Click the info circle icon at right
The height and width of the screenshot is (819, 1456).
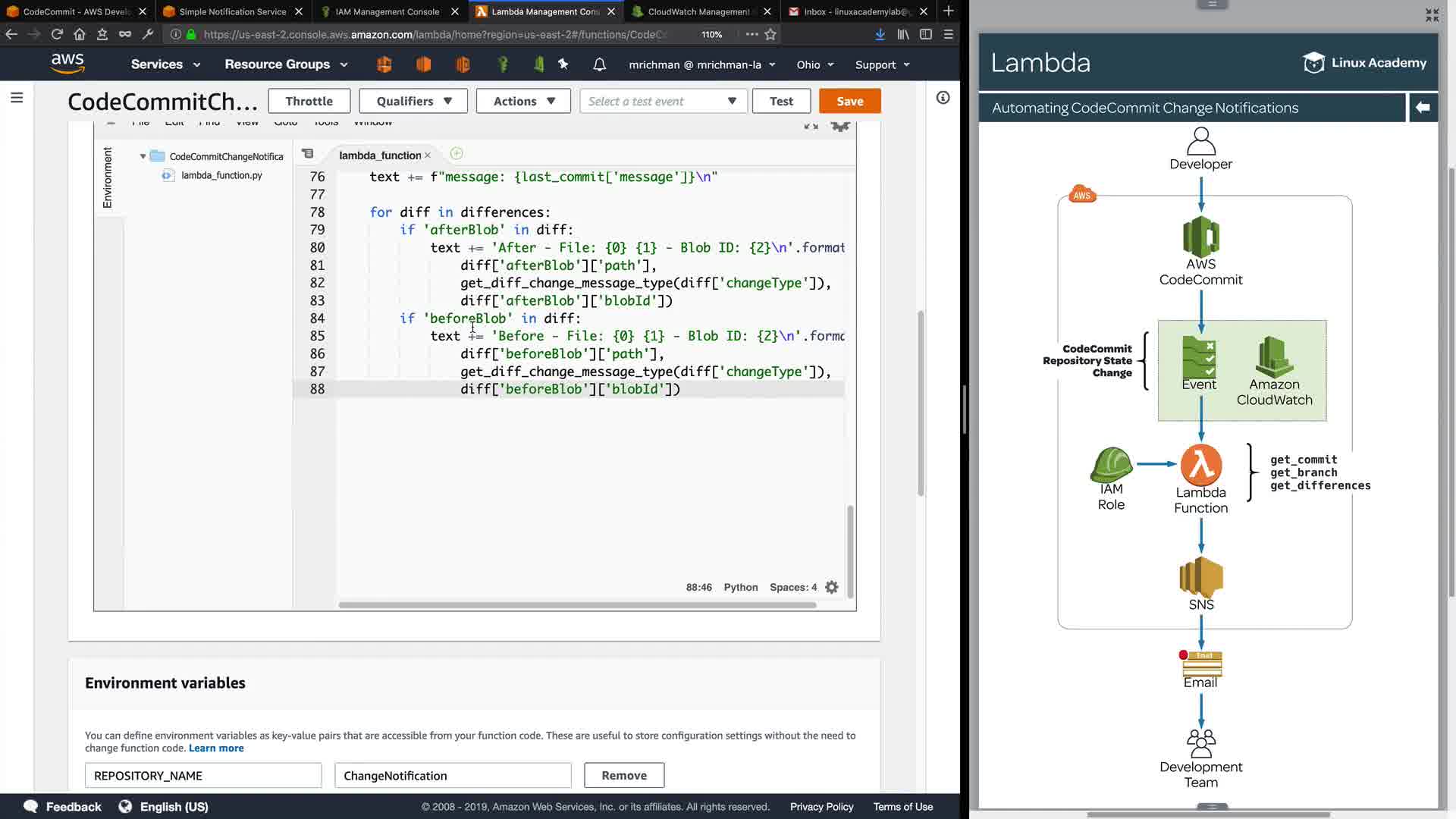(x=943, y=98)
